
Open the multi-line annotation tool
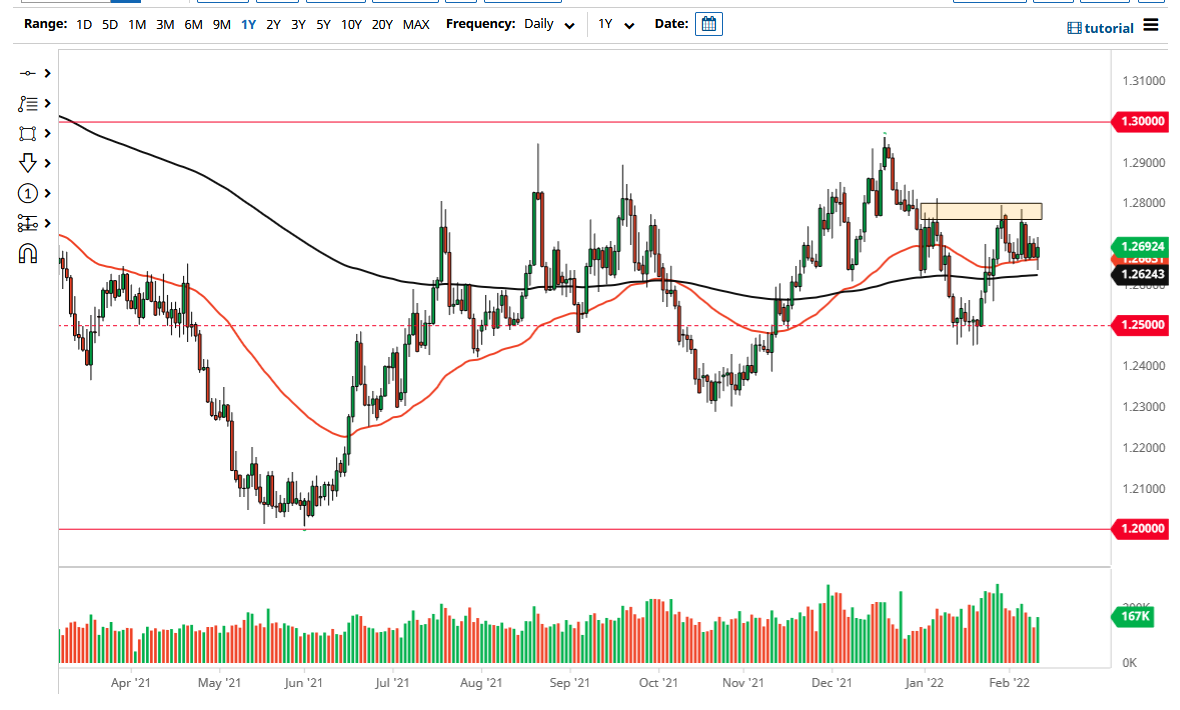[28, 103]
